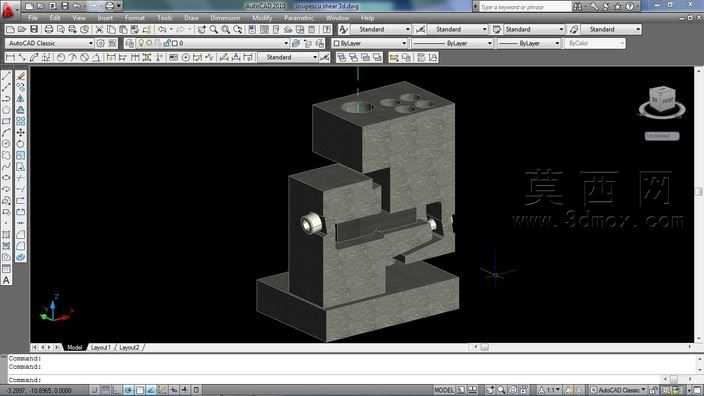Open the Draw menu
This screenshot has height=396, width=704.
pyautogui.click(x=191, y=18)
